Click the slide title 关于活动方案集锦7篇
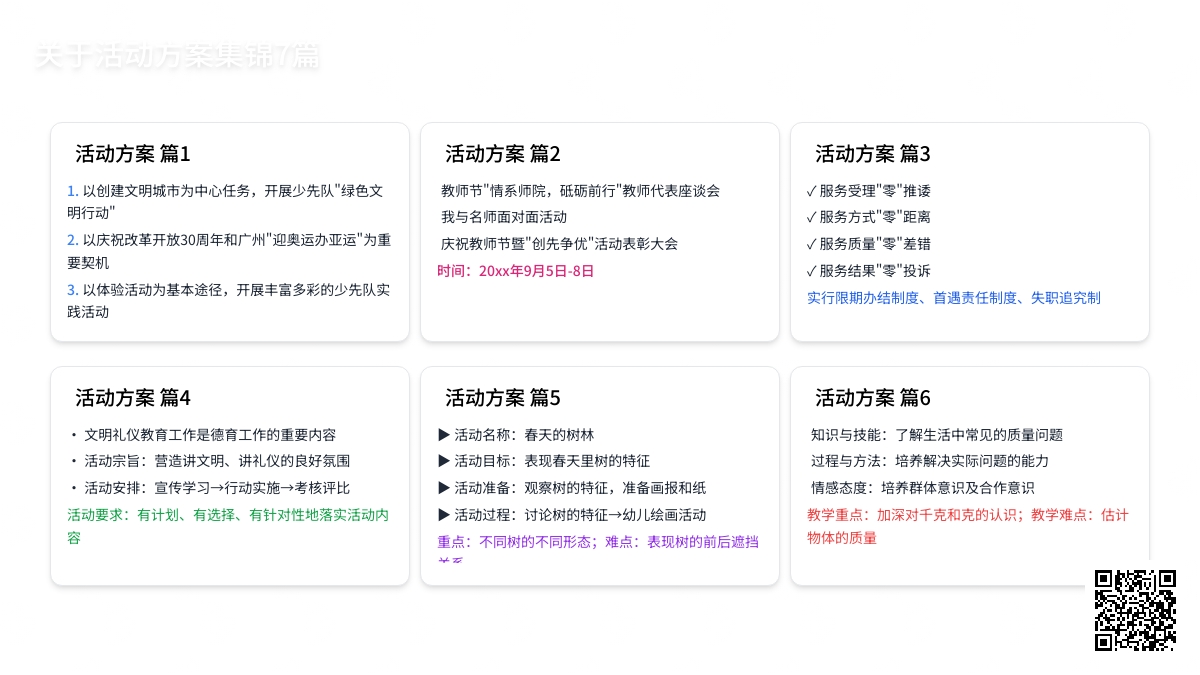Screen dimensions: 1200x675 click(177, 57)
